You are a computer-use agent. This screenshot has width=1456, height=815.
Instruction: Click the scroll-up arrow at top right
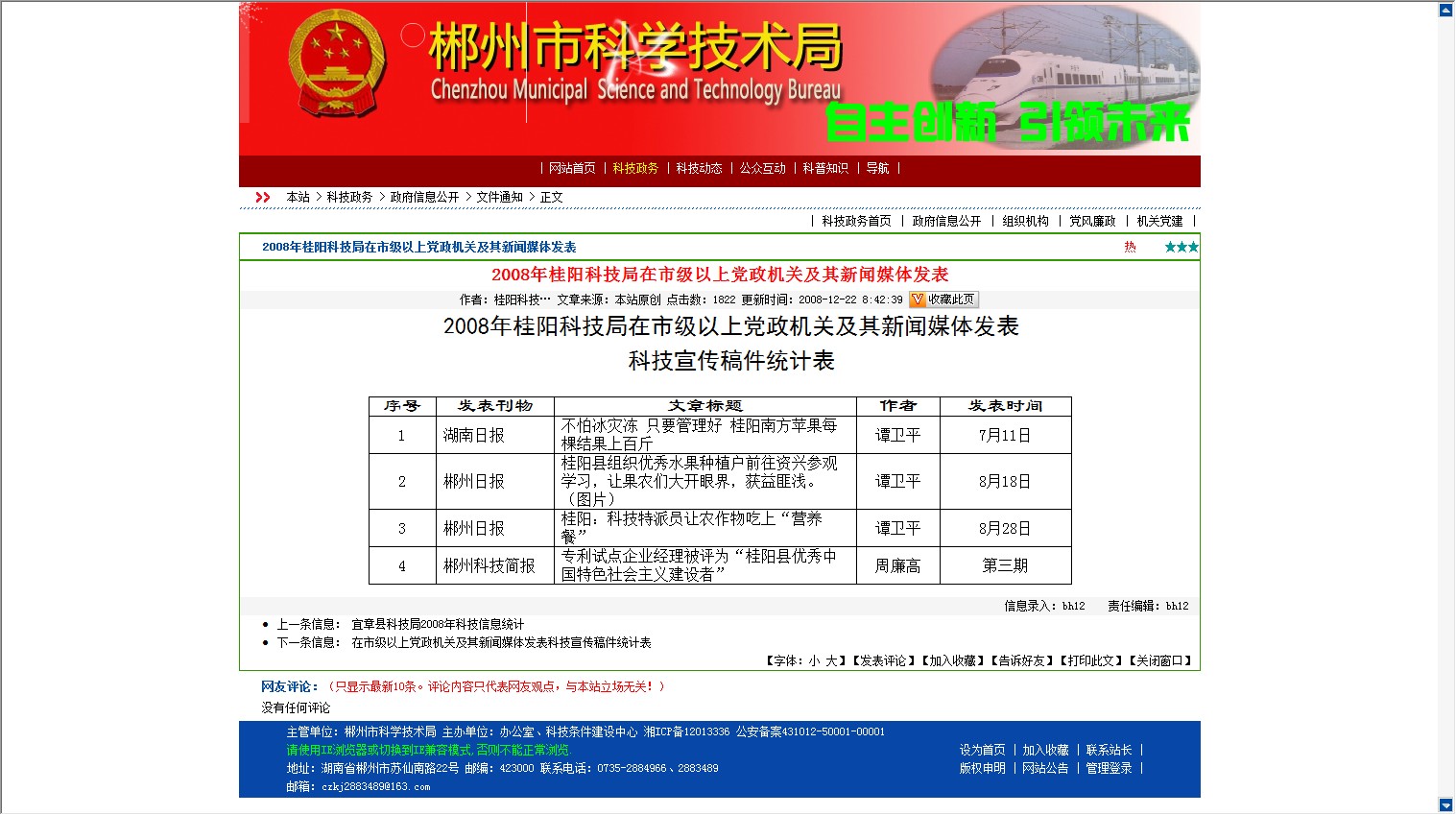pyautogui.click(x=1445, y=10)
